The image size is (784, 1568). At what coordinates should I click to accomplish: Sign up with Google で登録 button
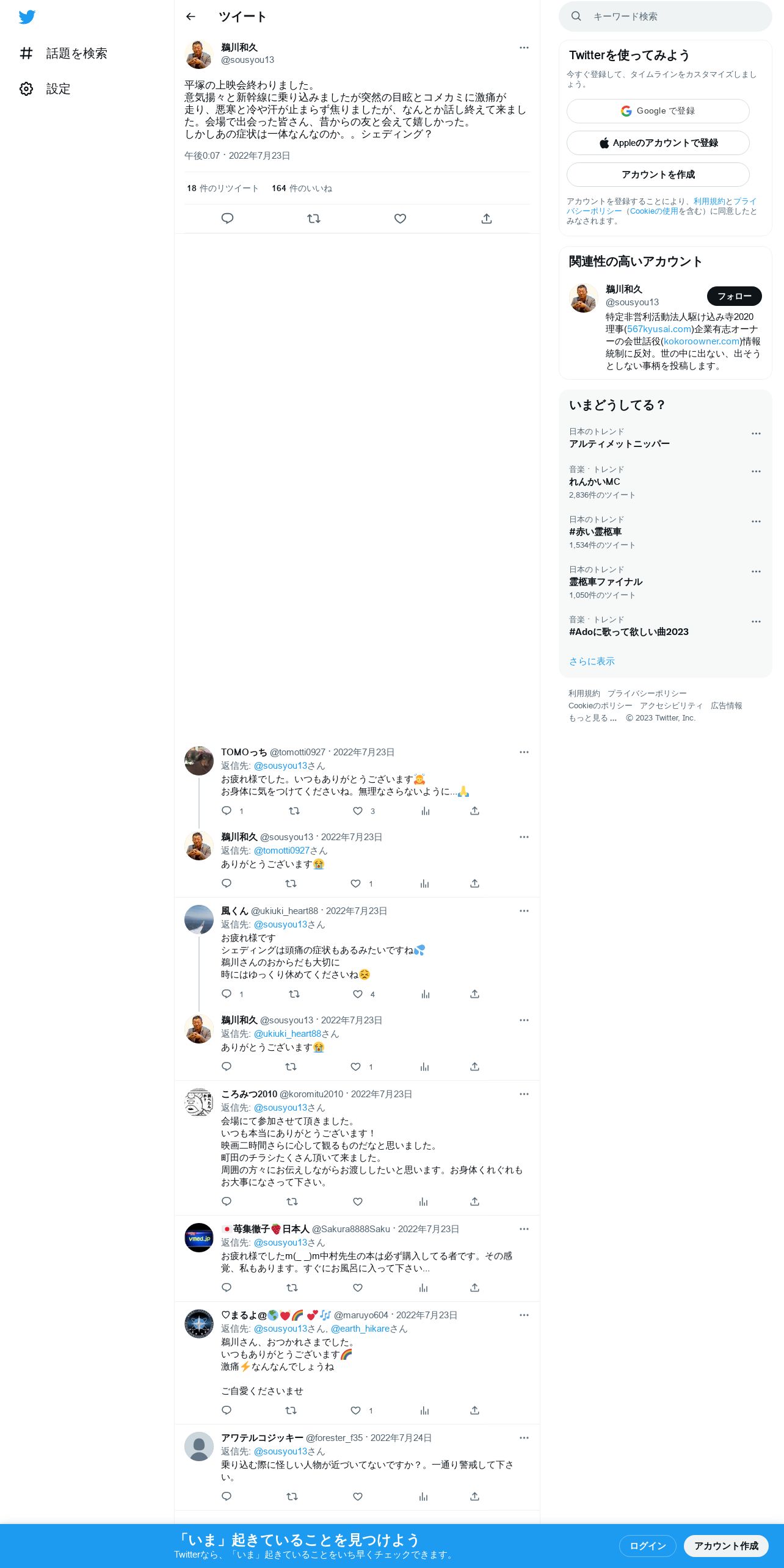coord(658,111)
